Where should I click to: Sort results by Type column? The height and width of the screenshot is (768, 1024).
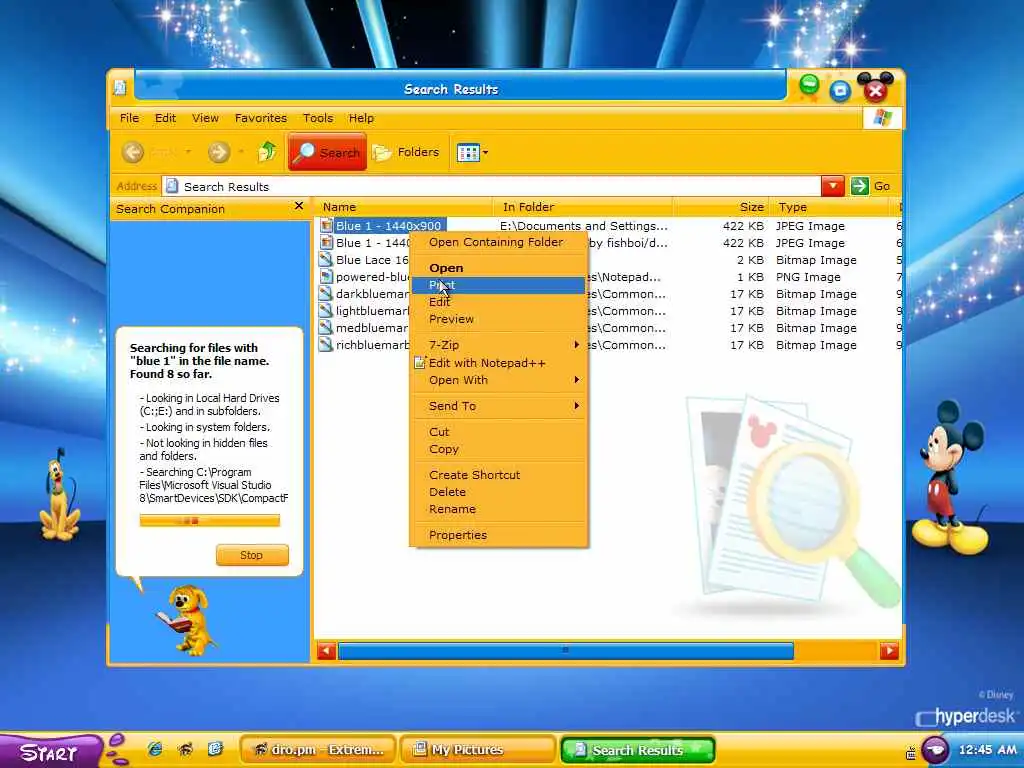(x=829, y=207)
